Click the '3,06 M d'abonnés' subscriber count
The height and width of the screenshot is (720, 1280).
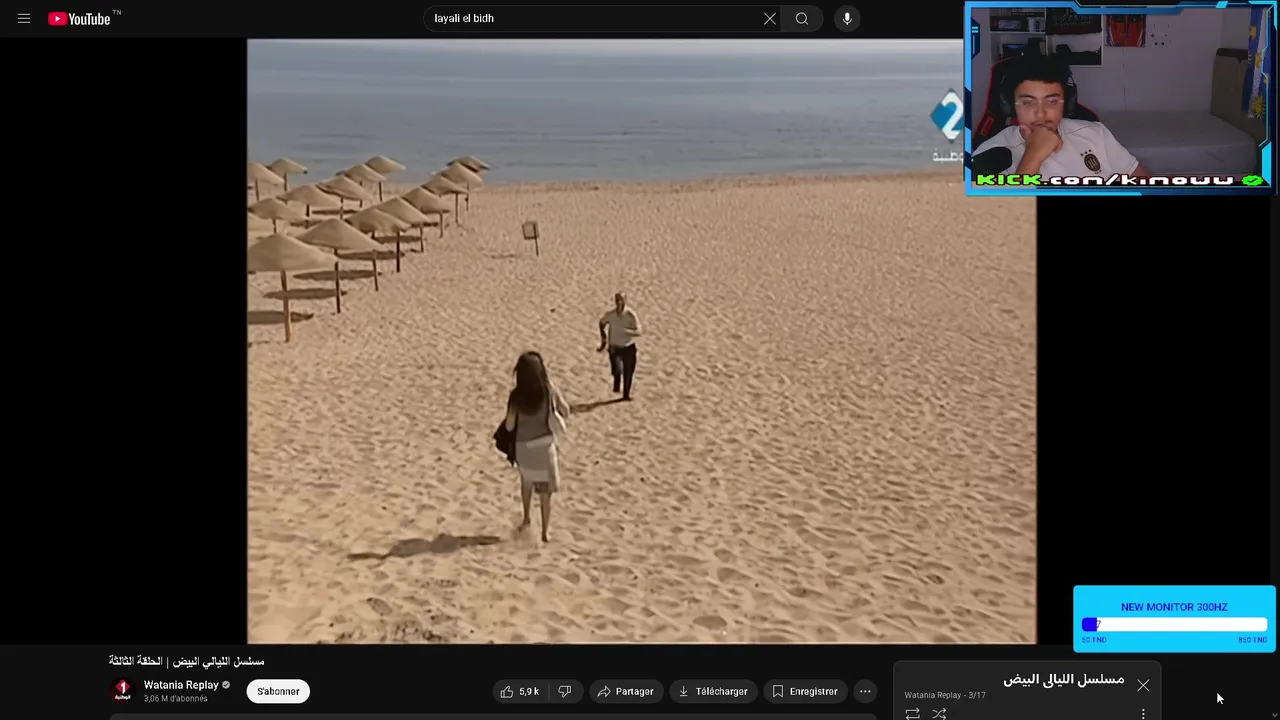point(176,699)
